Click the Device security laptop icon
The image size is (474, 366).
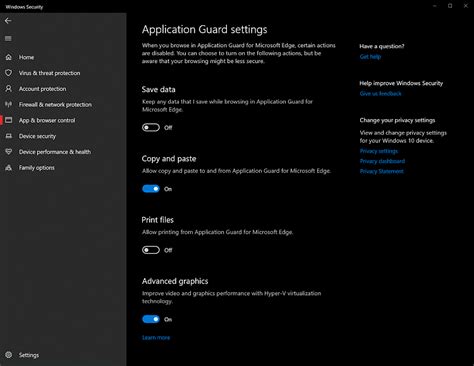pos(9,136)
